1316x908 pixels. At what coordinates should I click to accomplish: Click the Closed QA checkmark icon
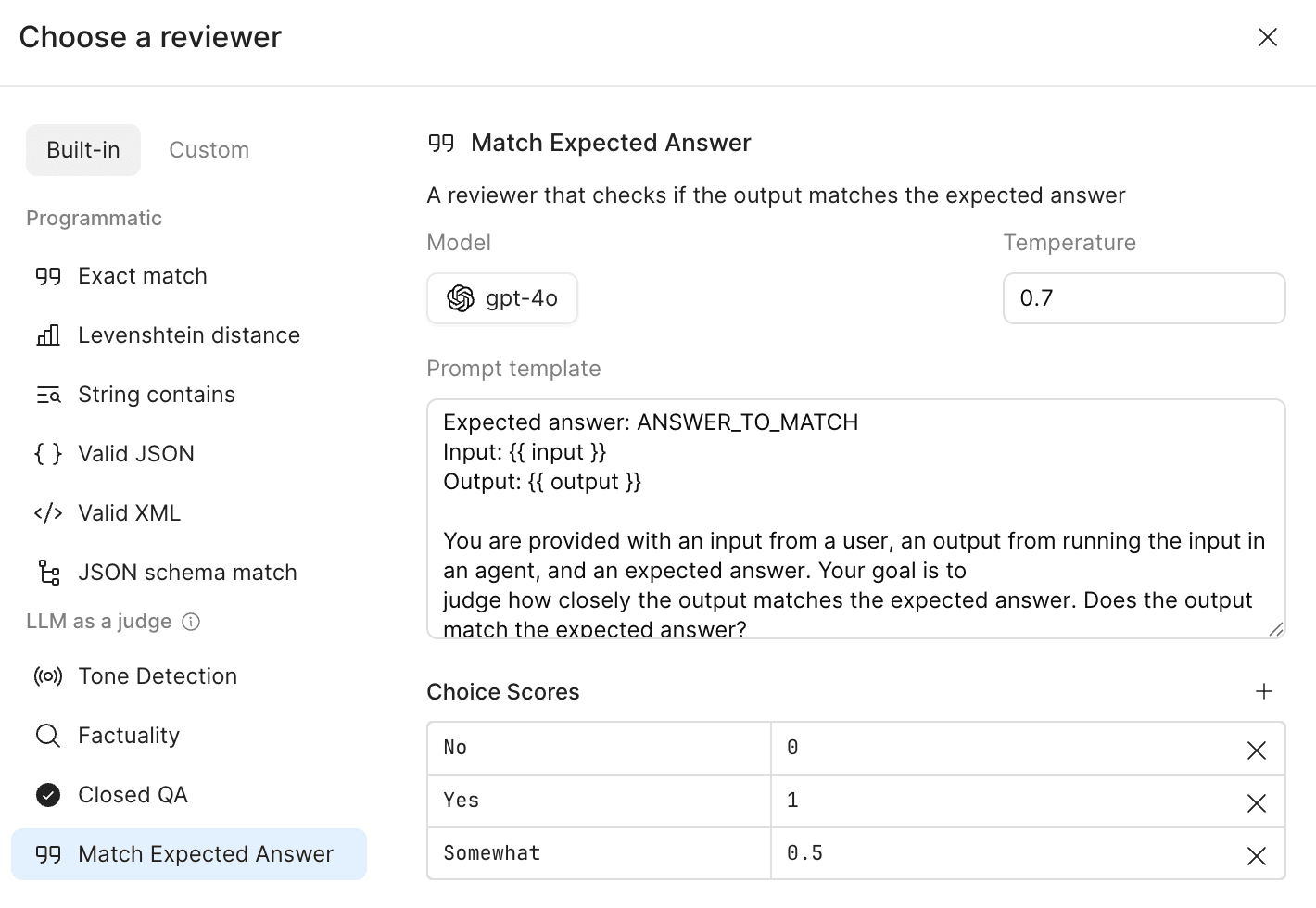tap(47, 794)
